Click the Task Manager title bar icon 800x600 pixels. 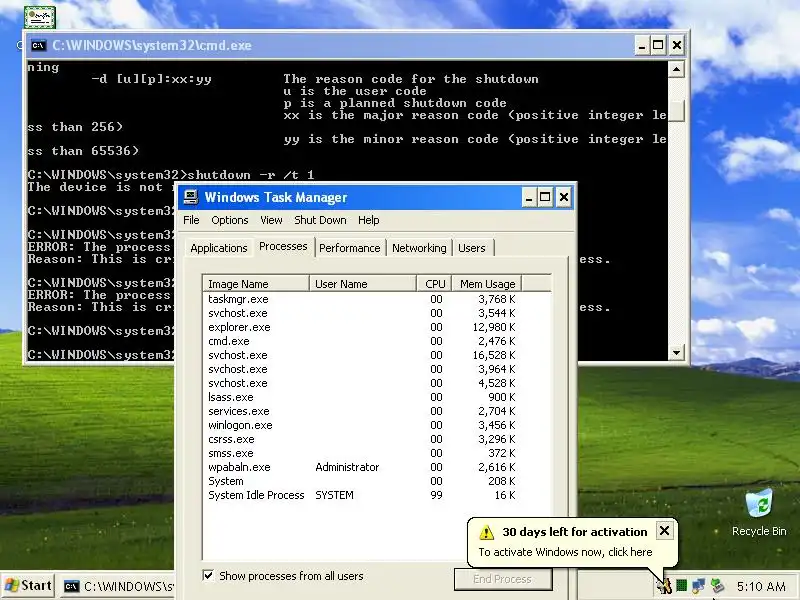click(191, 197)
